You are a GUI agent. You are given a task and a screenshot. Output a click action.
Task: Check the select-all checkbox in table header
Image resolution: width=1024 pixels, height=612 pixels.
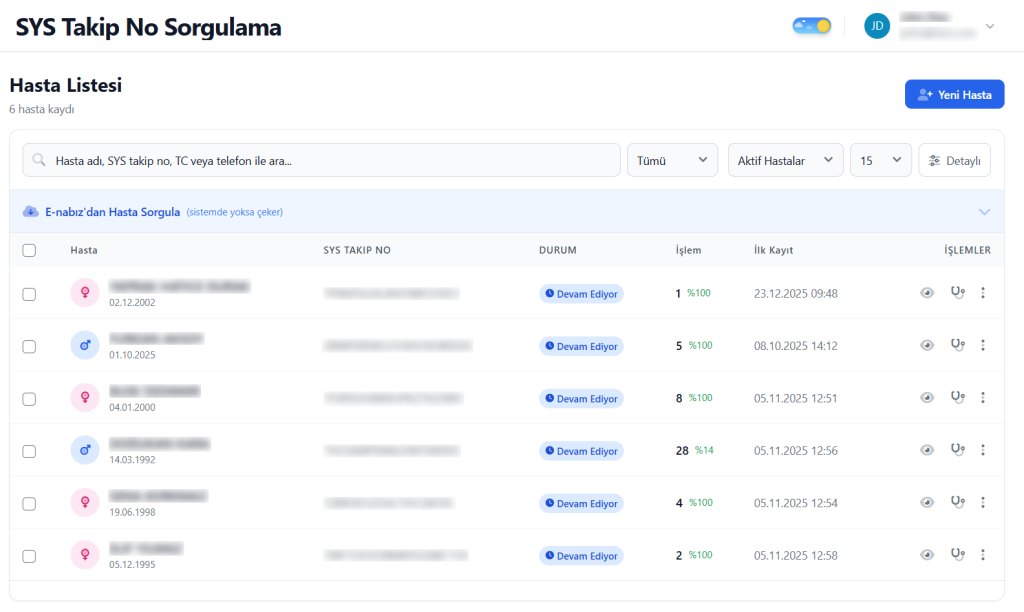click(29, 251)
